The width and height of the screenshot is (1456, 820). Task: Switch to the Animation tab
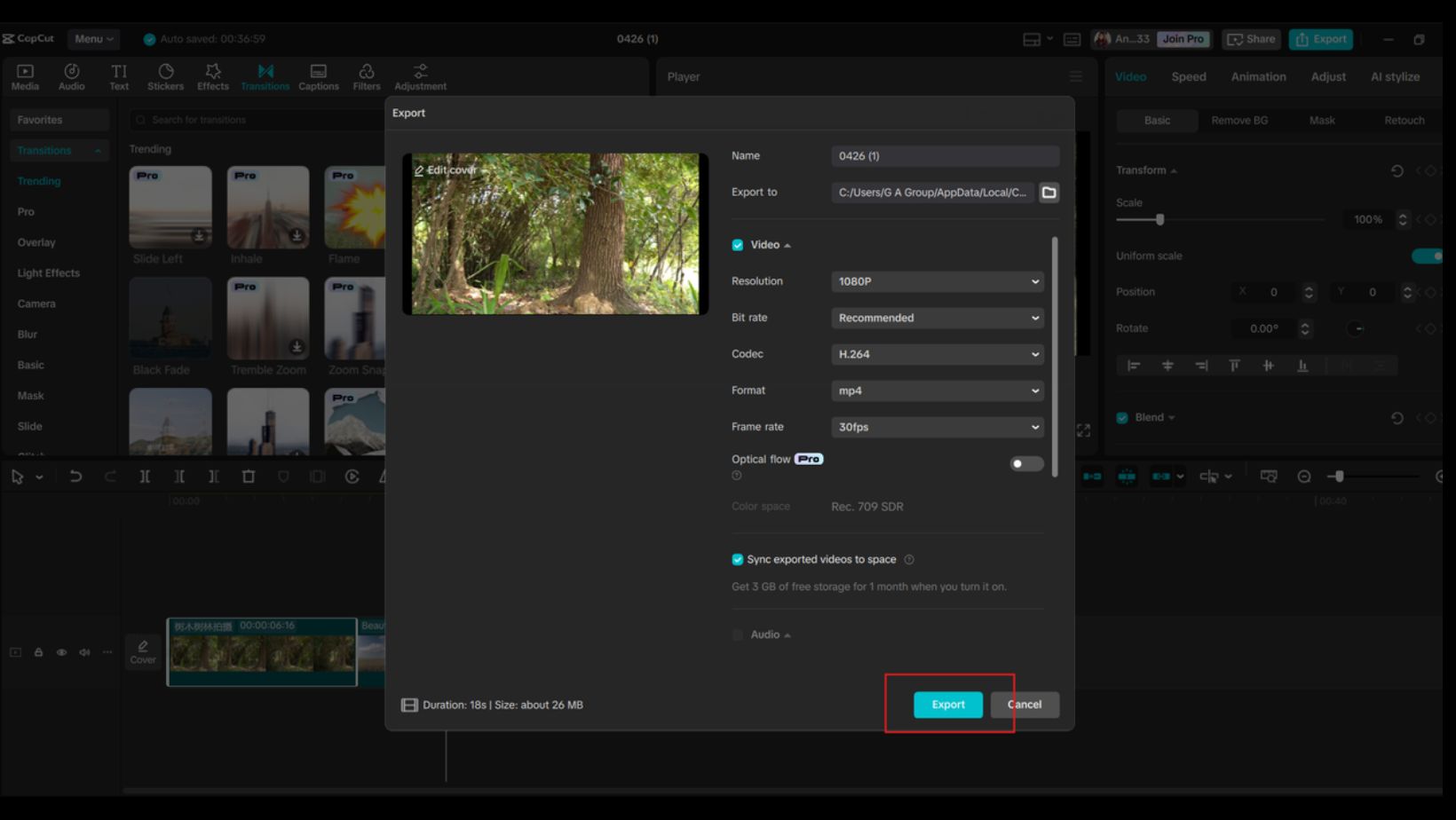click(x=1258, y=77)
